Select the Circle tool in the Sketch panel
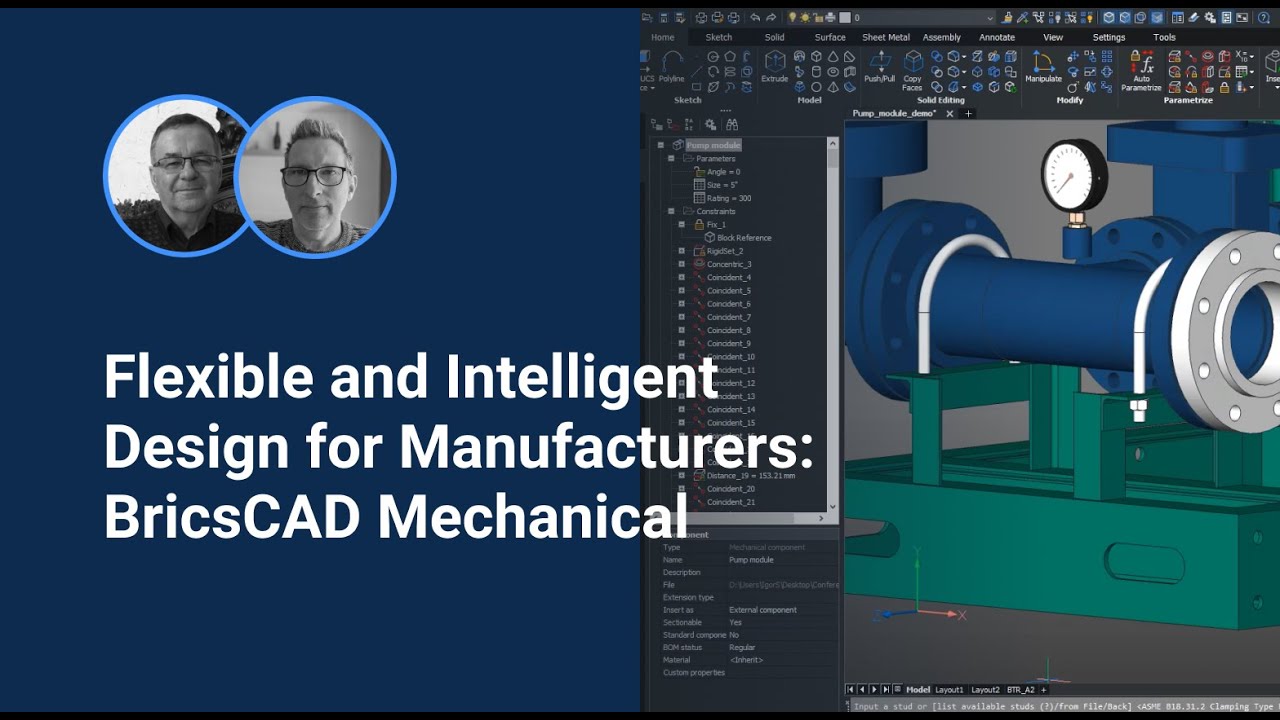The width and height of the screenshot is (1280, 720). (x=713, y=56)
